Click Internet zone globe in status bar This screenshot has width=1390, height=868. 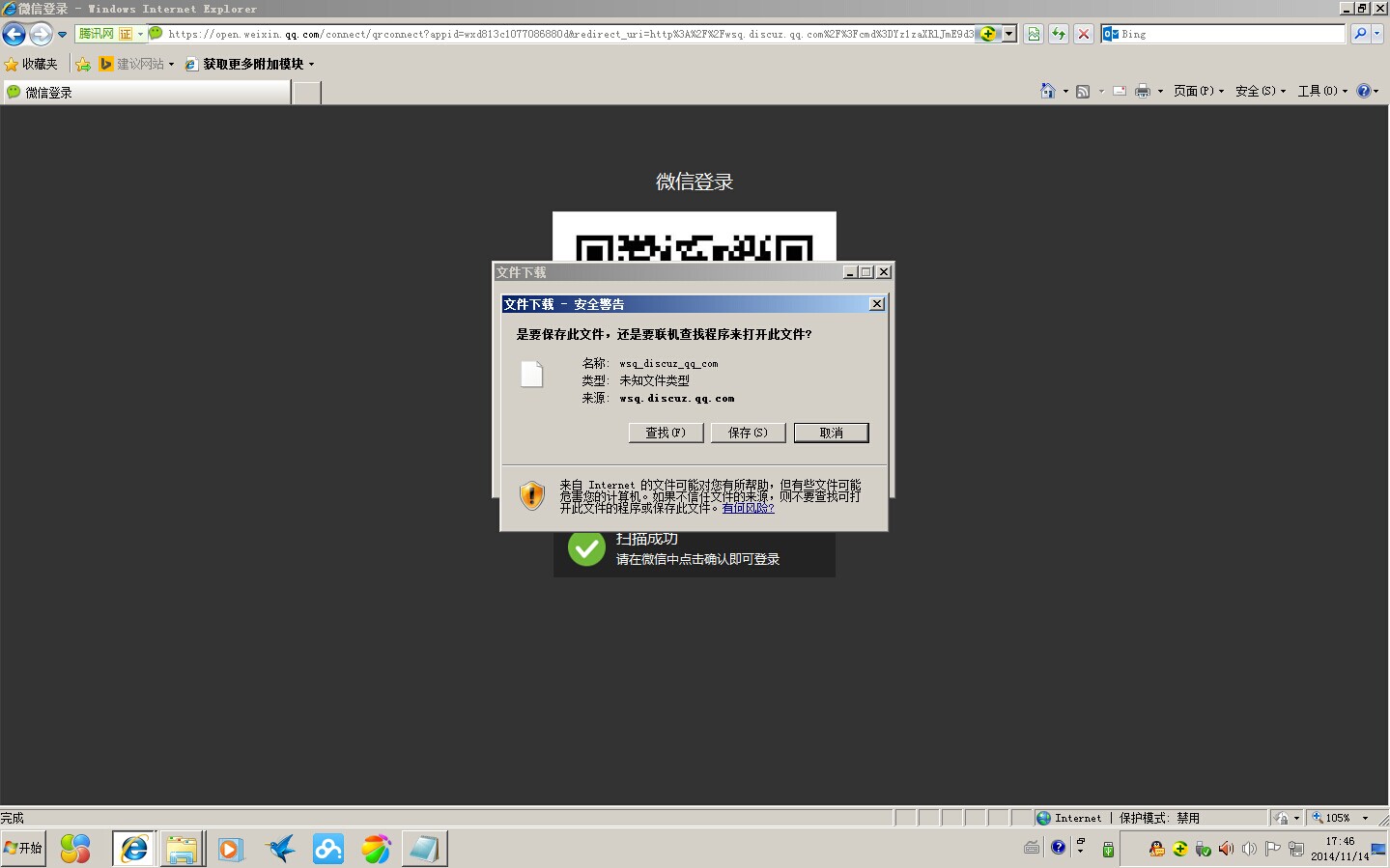click(x=1043, y=818)
